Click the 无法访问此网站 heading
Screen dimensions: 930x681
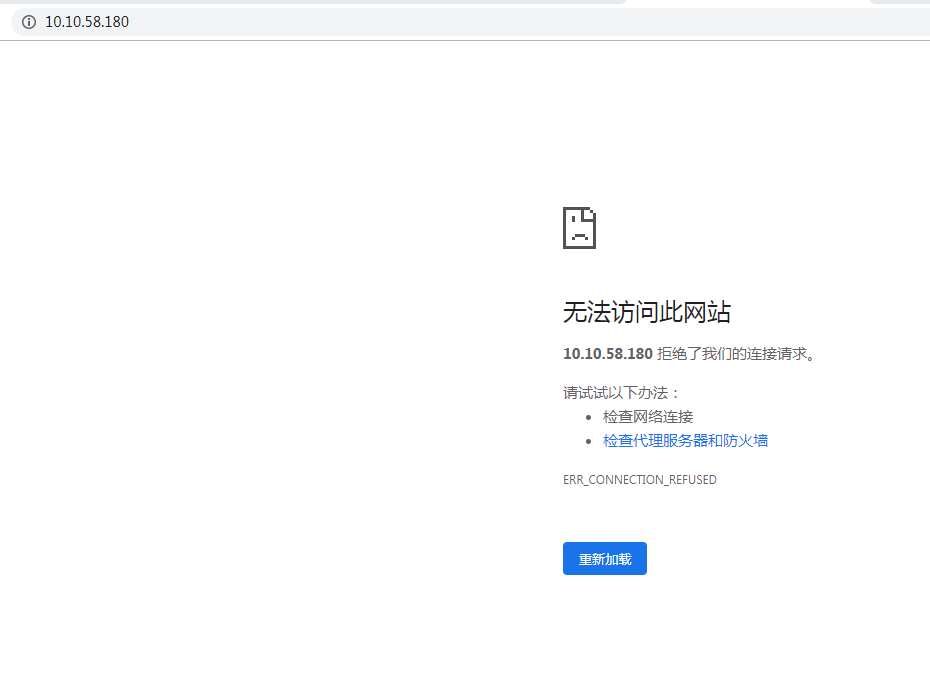pyautogui.click(x=646, y=313)
